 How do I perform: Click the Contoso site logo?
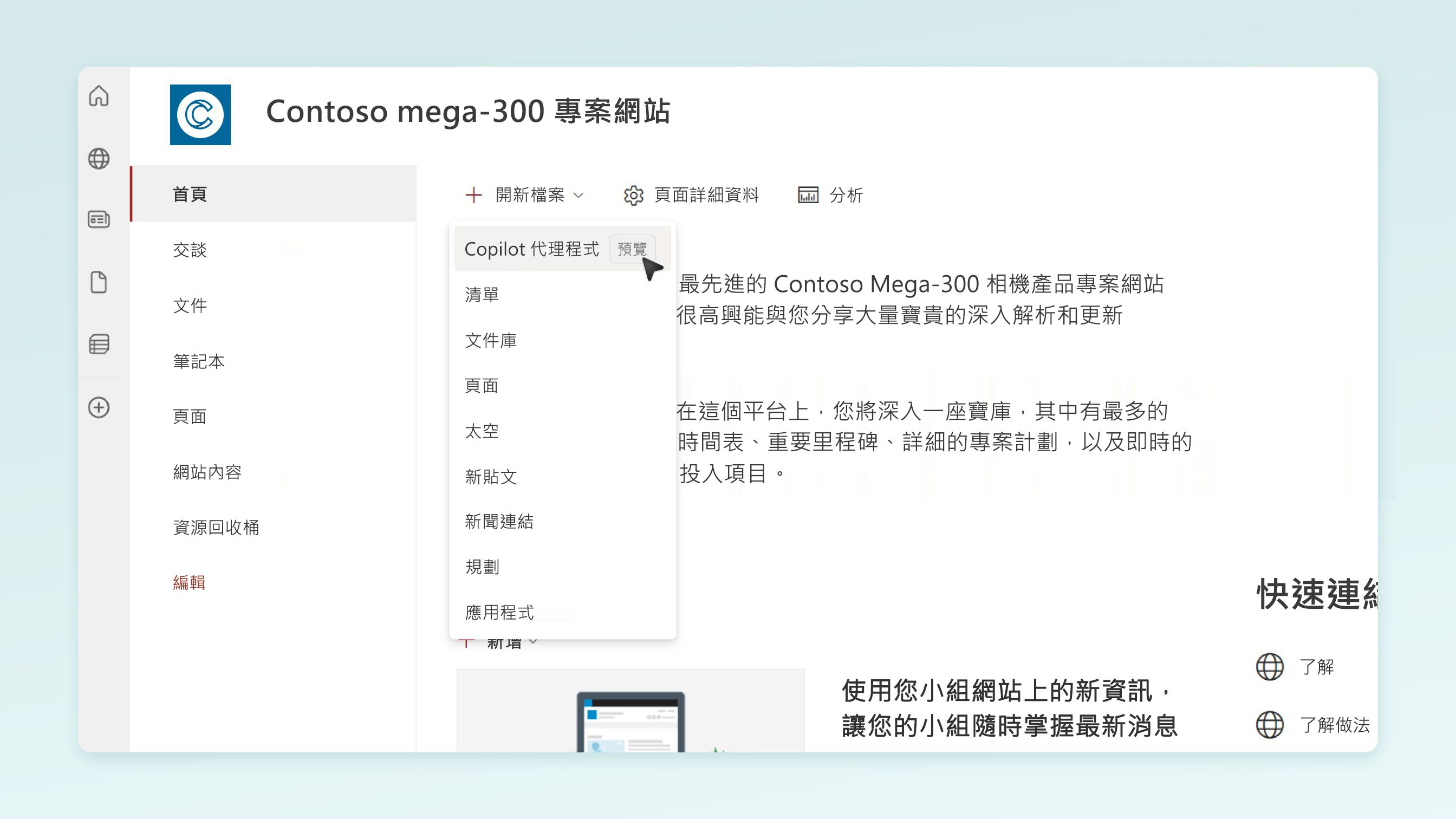(200, 115)
